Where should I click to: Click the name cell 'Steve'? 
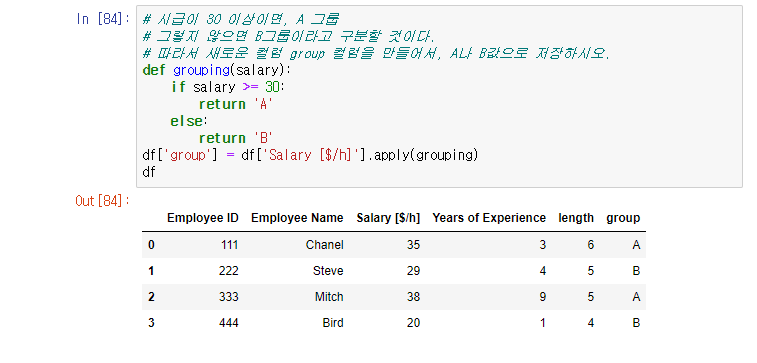point(328,271)
